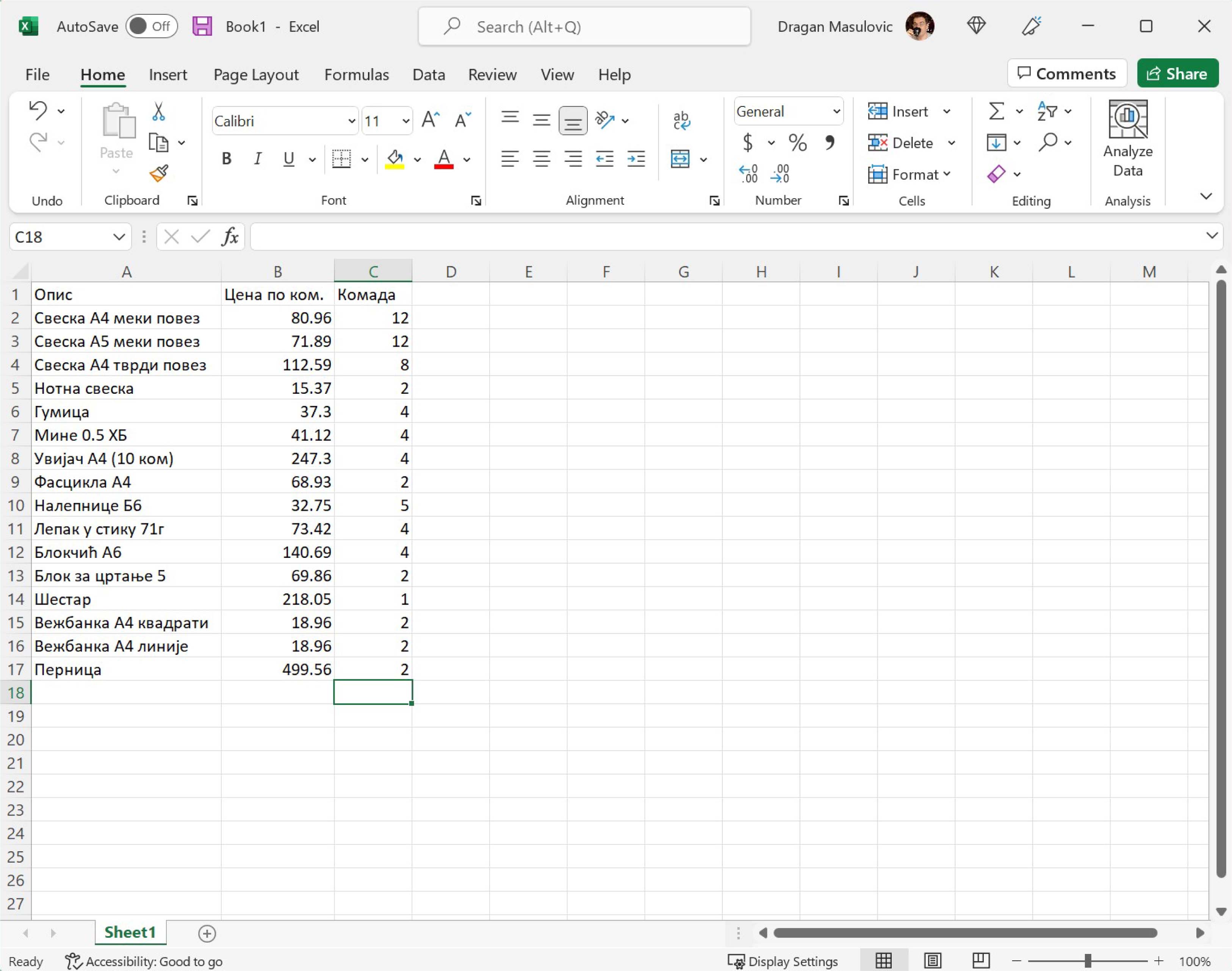Toggle Bold formatting

tap(226, 158)
